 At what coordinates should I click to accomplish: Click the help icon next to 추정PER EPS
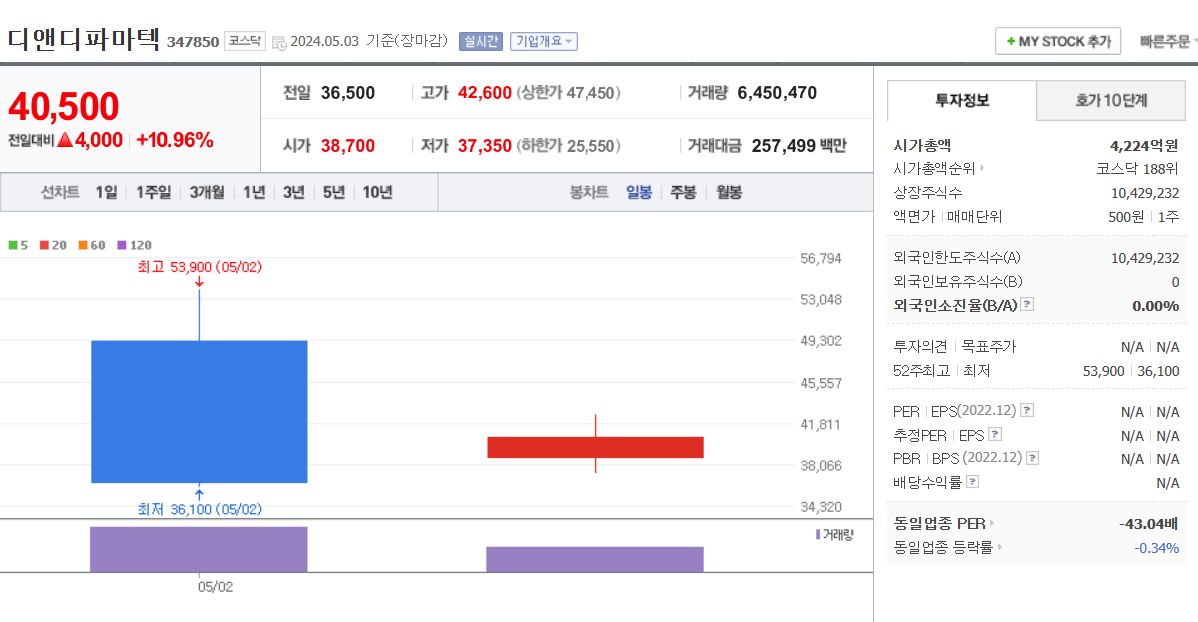pos(995,434)
